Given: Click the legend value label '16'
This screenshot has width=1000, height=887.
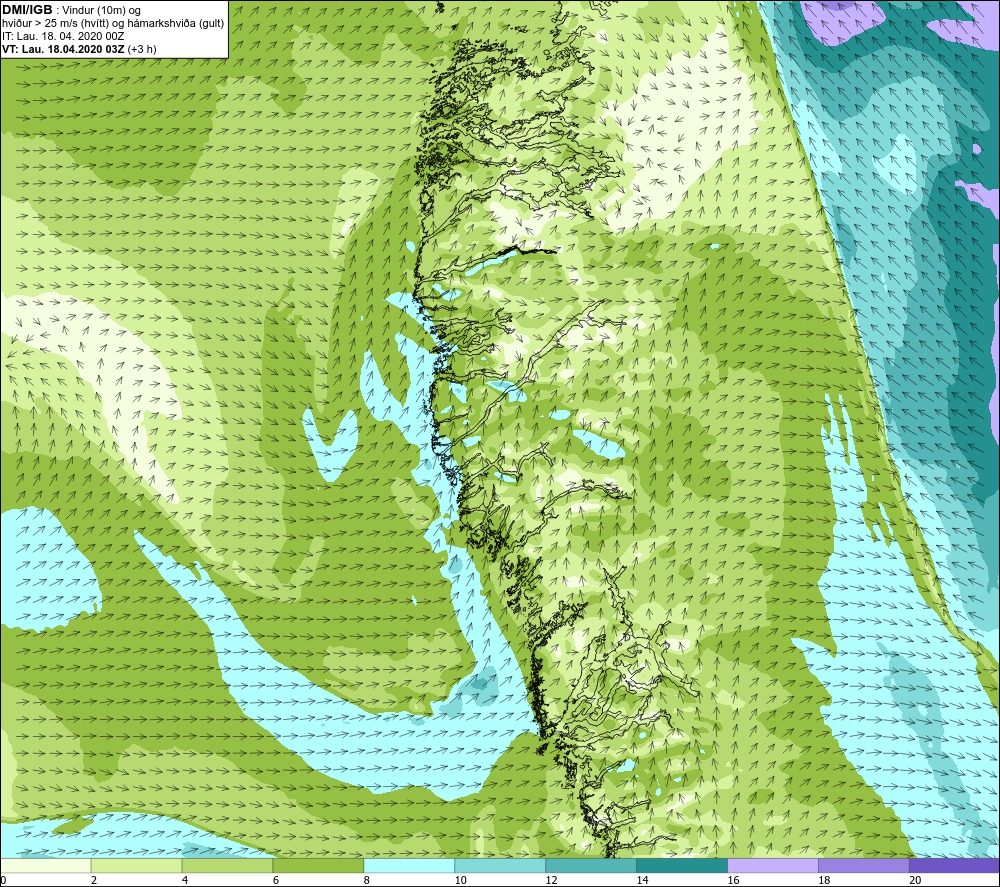Looking at the screenshot, I should pyautogui.click(x=733, y=880).
